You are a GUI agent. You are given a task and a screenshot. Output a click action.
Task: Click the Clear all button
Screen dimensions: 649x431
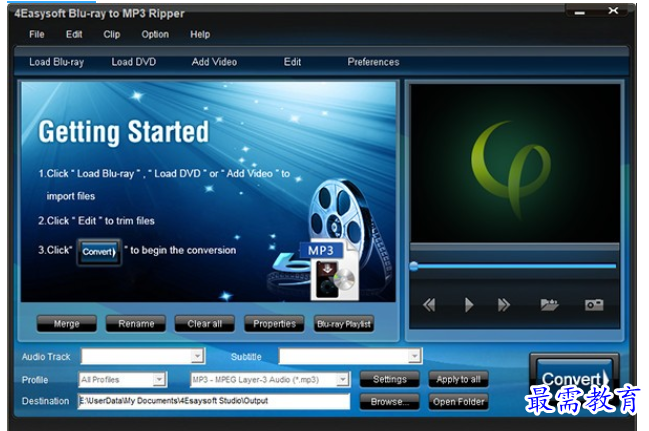(x=204, y=324)
